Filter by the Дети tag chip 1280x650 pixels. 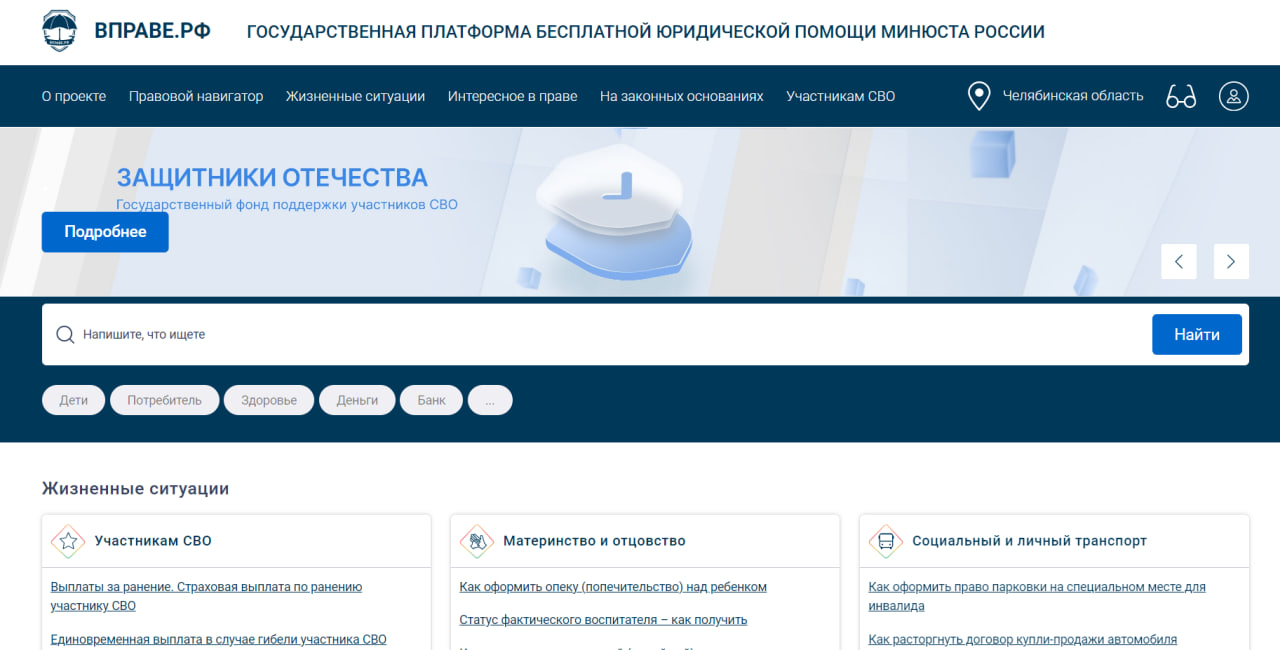73,400
